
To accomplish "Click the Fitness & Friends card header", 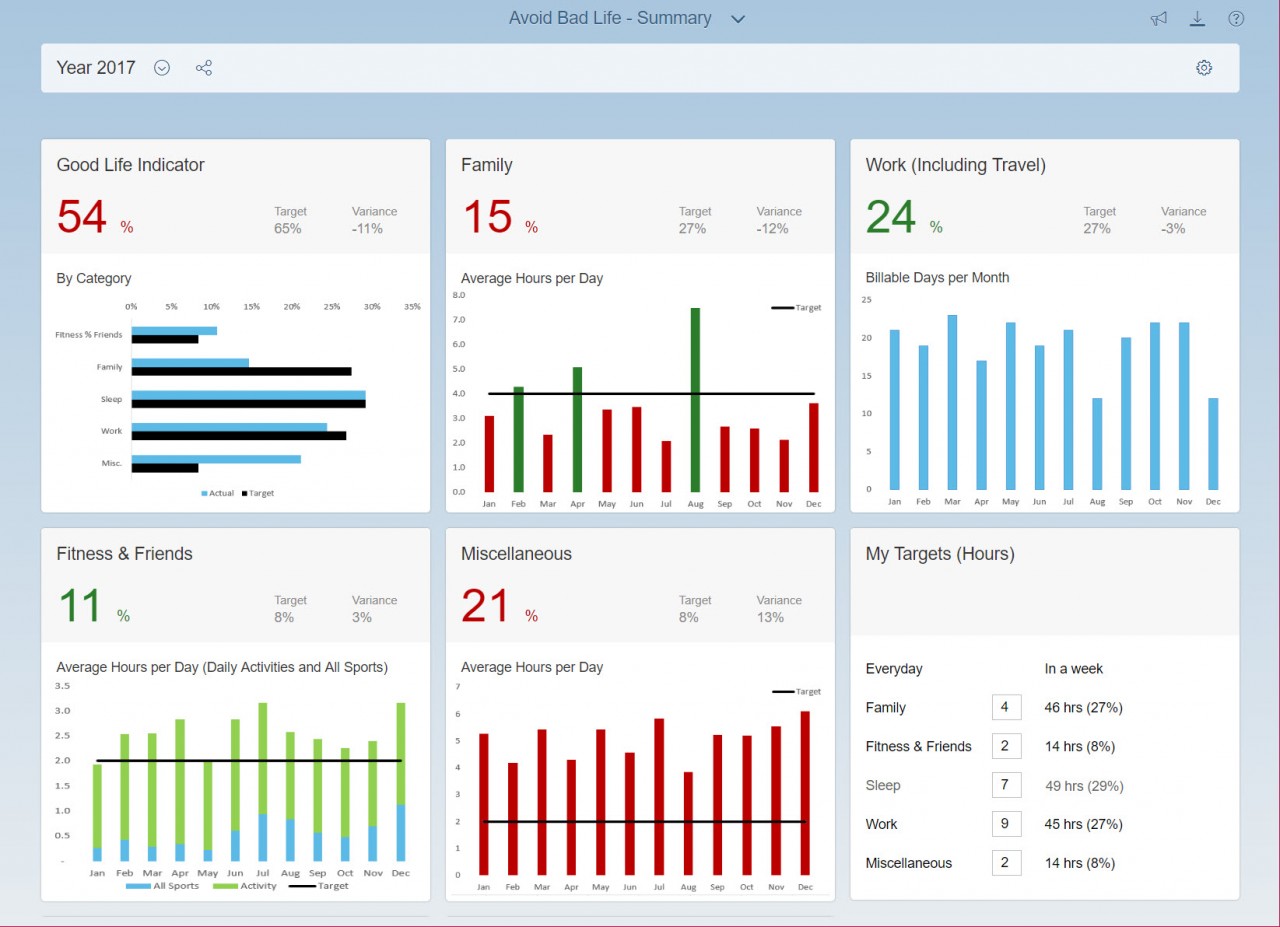I will coord(124,554).
